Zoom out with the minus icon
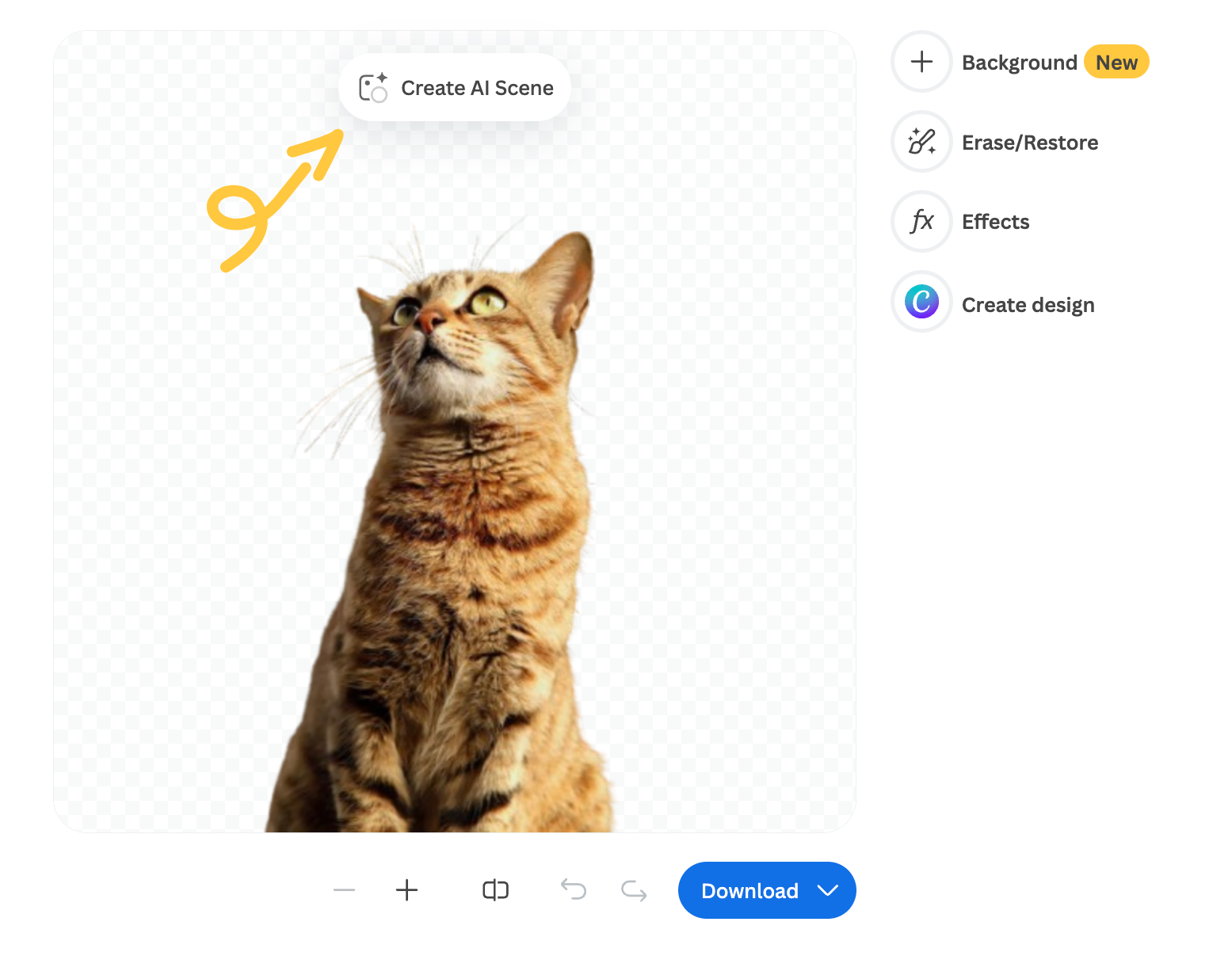Image resolution: width=1232 pixels, height=975 pixels. point(344,890)
